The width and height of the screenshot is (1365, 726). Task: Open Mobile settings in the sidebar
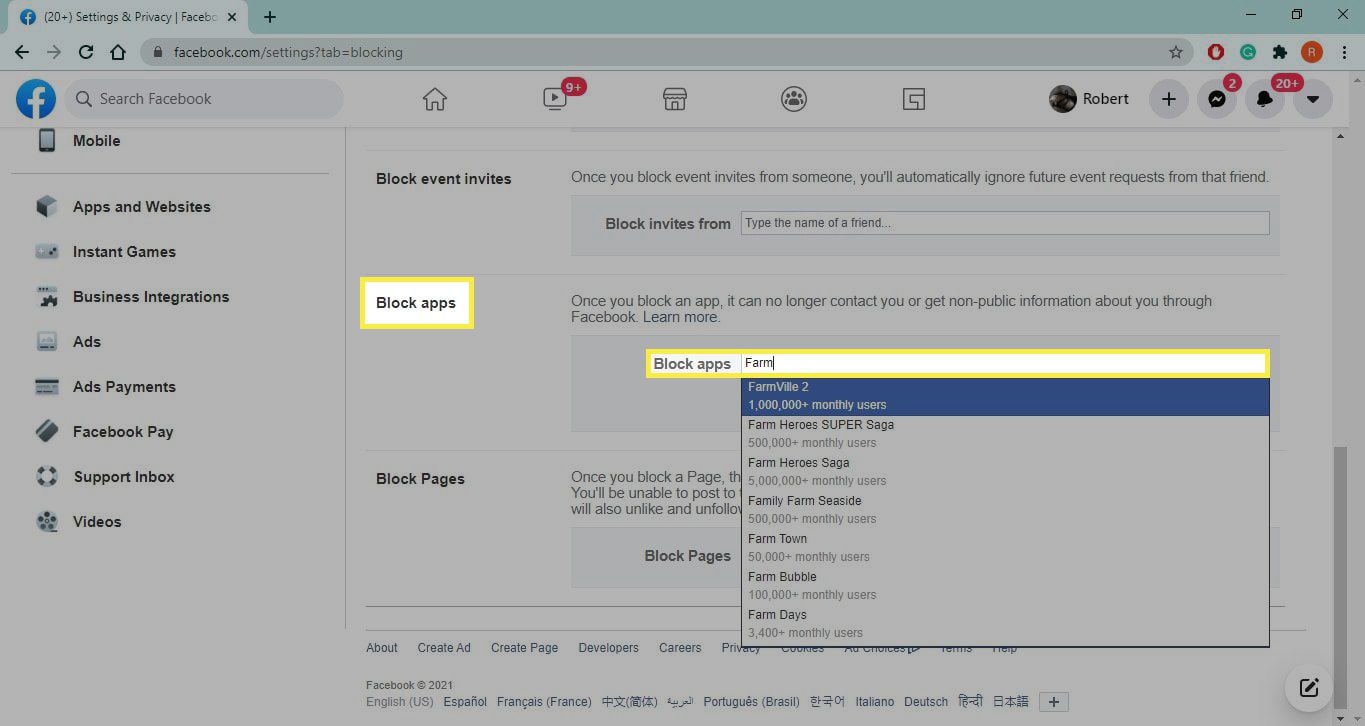(96, 141)
